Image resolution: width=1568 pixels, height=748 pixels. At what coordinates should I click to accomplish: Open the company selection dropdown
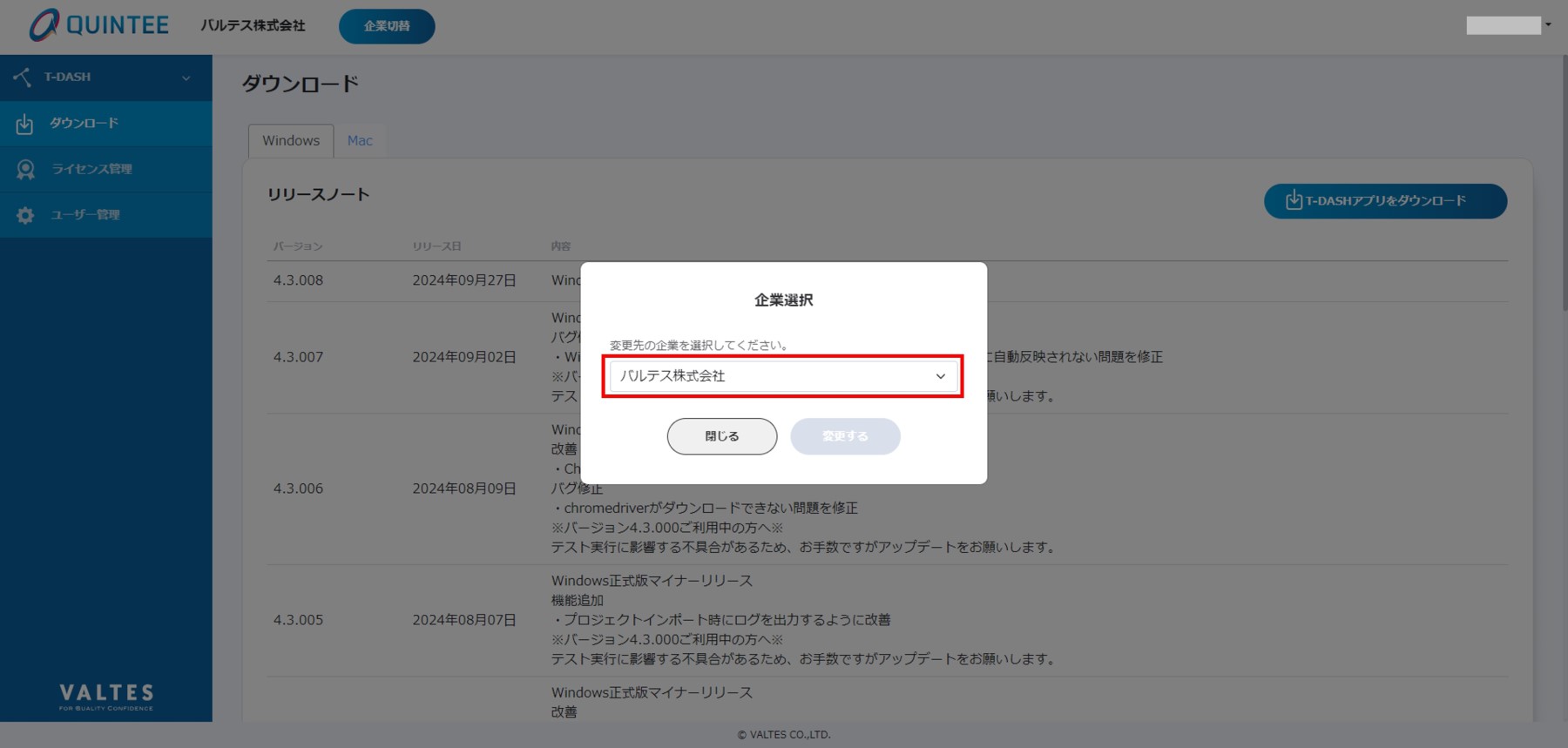coord(782,376)
